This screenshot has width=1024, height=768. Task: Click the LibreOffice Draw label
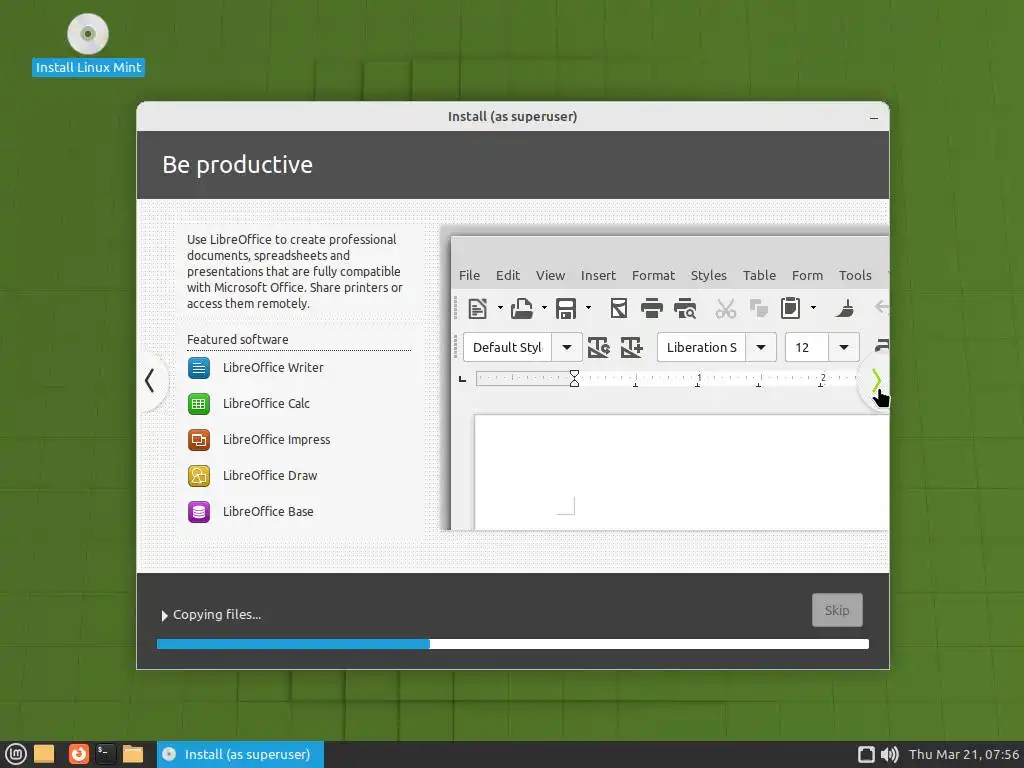click(x=270, y=475)
